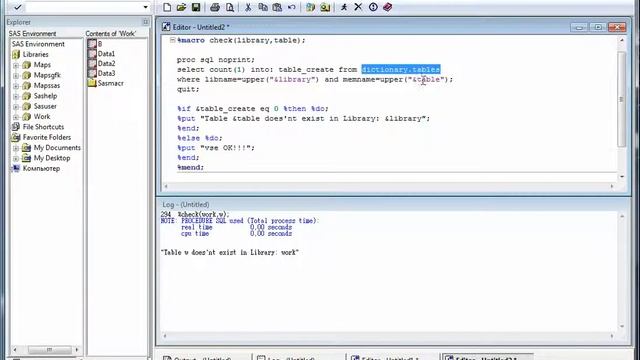Viewport: 640px width, 360px height.
Task: Click the Explorer horizontal scrollbar thumb
Action: point(50,350)
